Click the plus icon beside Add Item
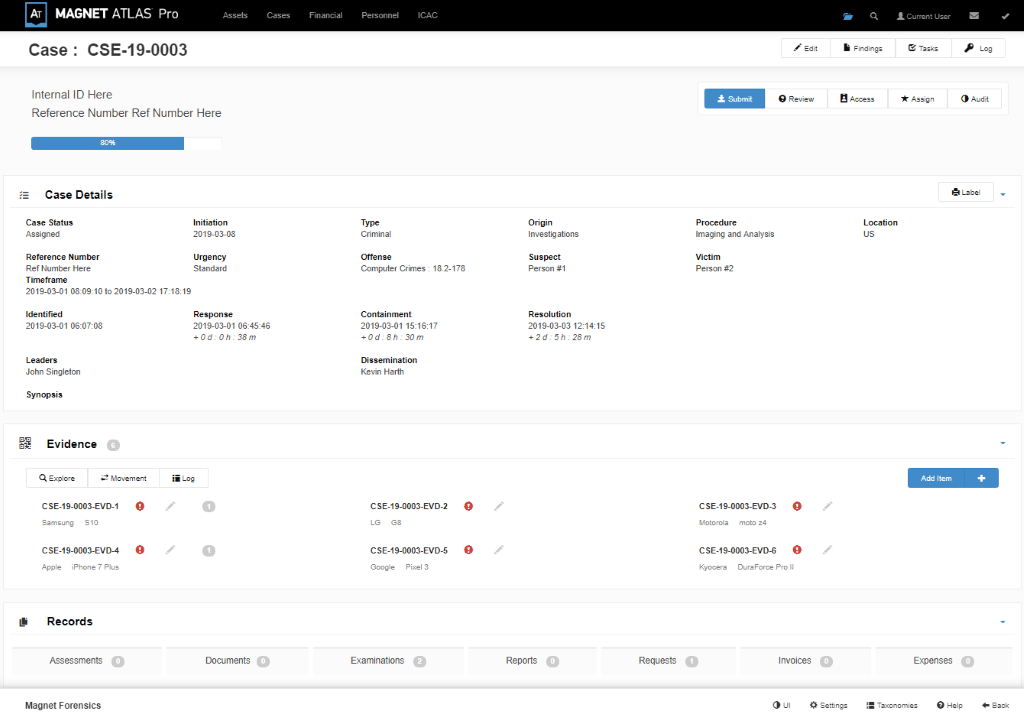The width and height of the screenshot is (1024, 718). [x=982, y=478]
